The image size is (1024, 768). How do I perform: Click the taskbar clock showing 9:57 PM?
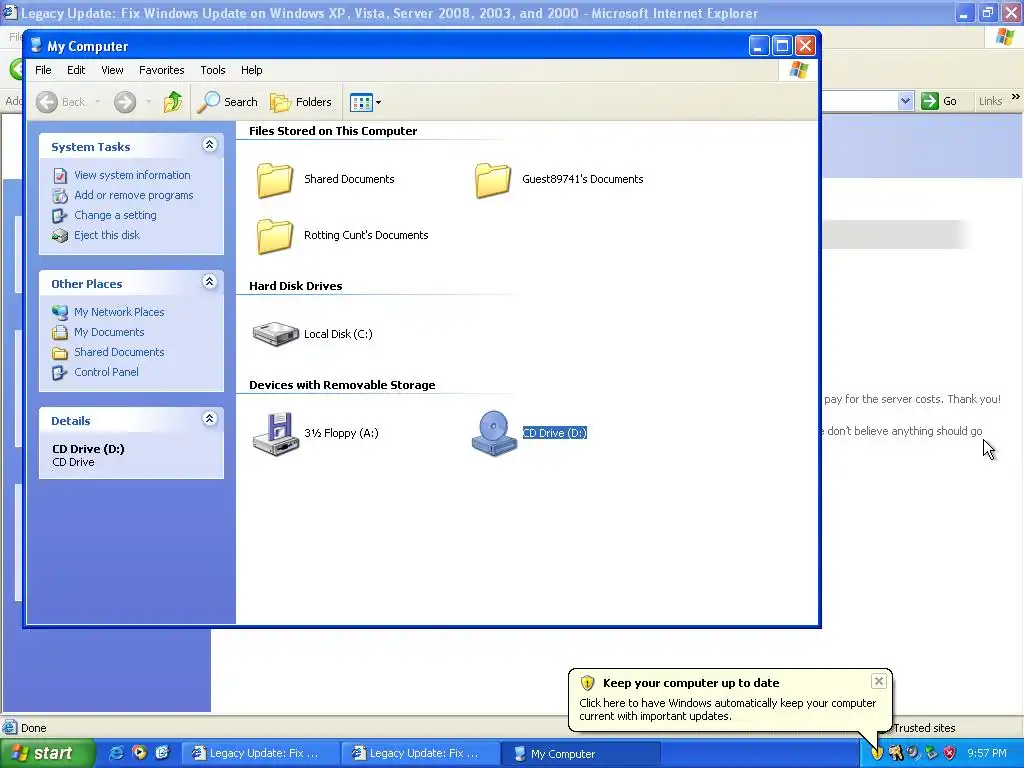point(987,753)
